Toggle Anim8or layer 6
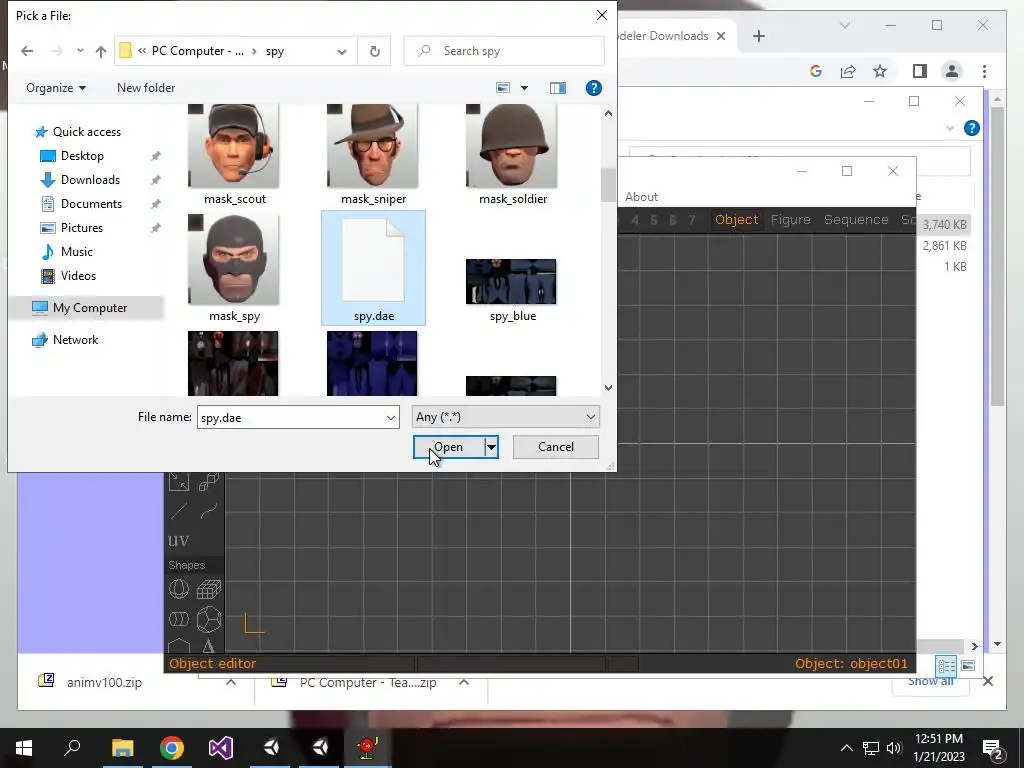This screenshot has height=768, width=1024. click(673, 220)
